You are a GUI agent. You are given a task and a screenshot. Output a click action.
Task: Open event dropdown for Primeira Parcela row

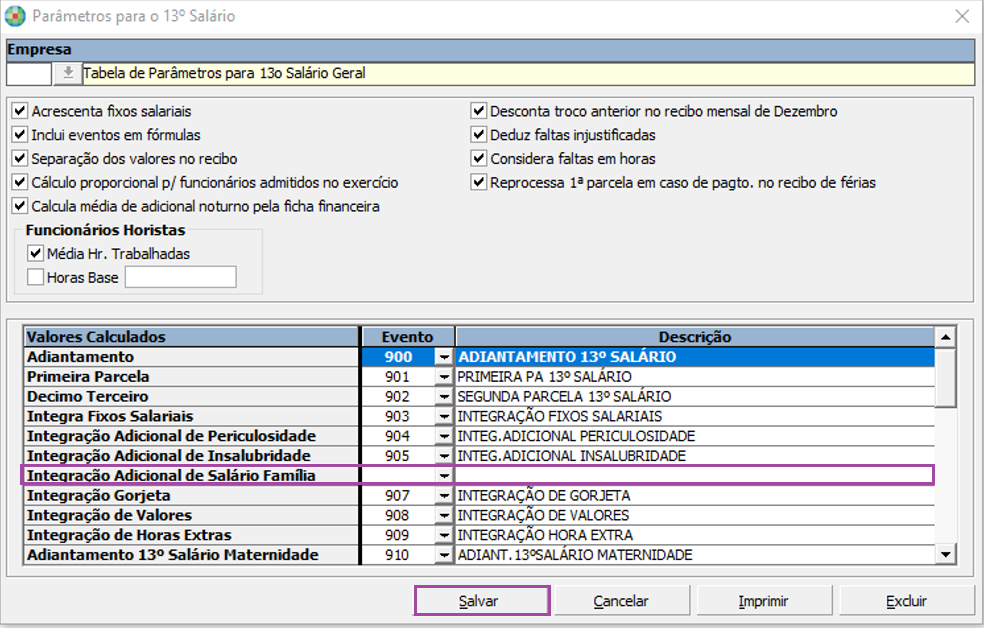click(444, 377)
